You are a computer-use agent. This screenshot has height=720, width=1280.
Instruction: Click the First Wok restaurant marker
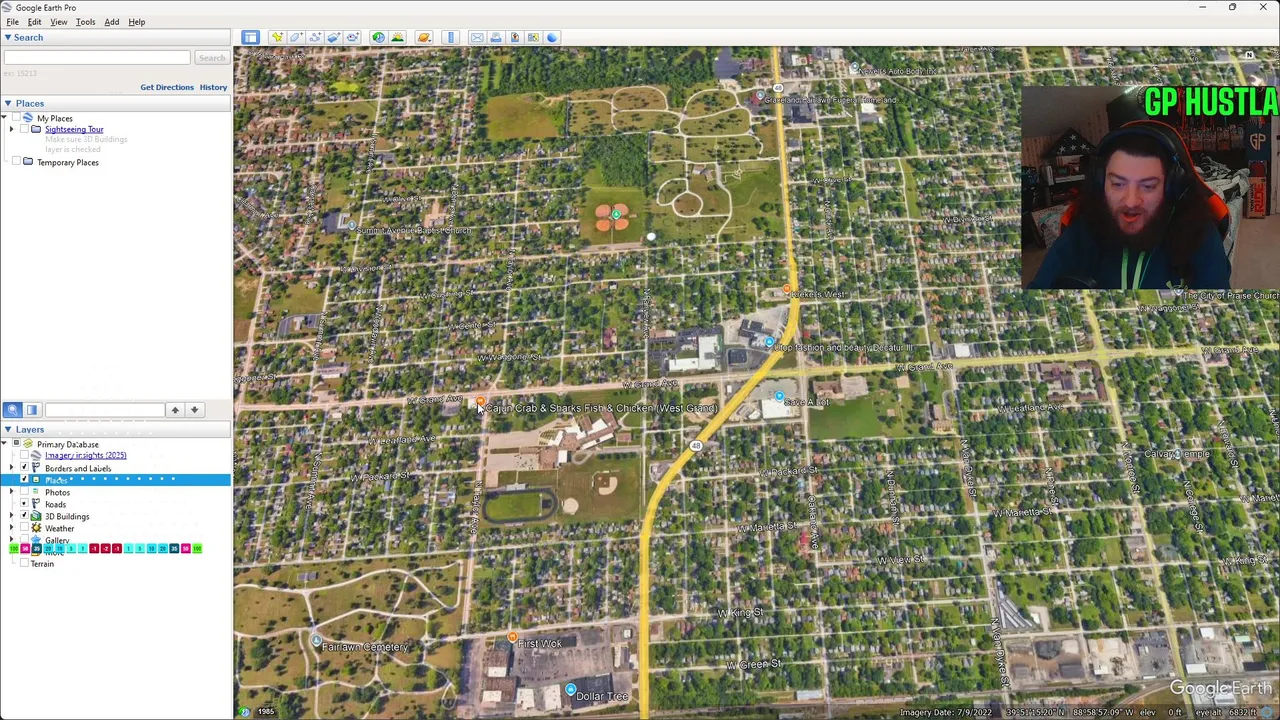coord(512,637)
